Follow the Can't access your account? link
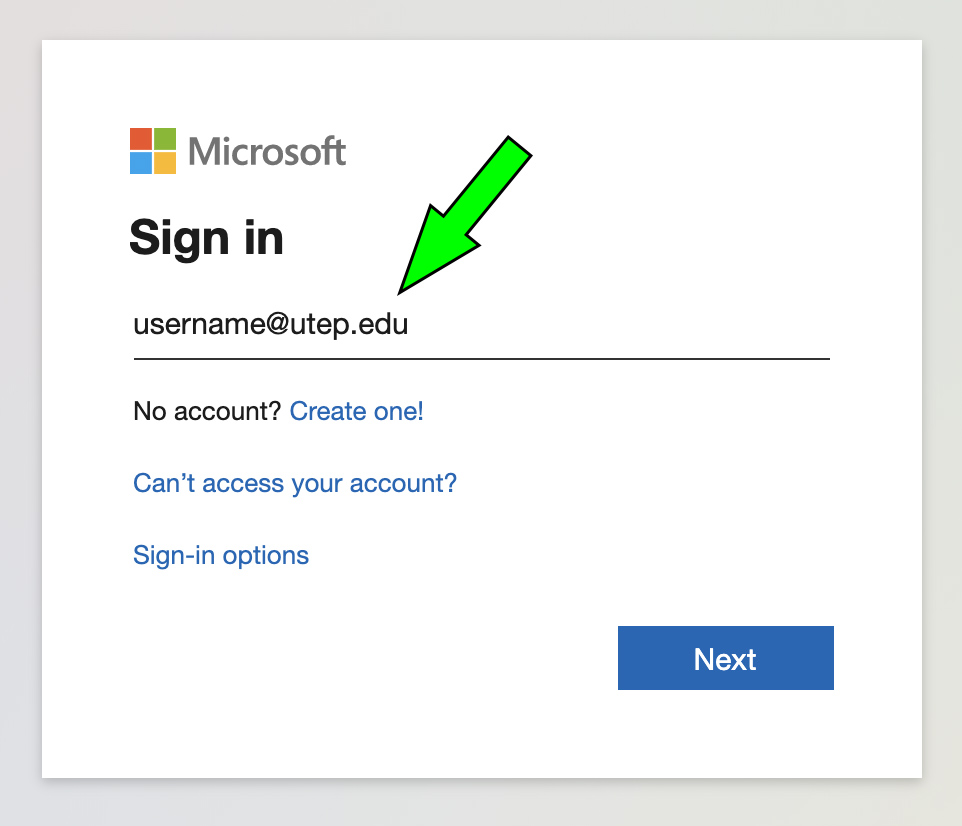 pos(295,484)
